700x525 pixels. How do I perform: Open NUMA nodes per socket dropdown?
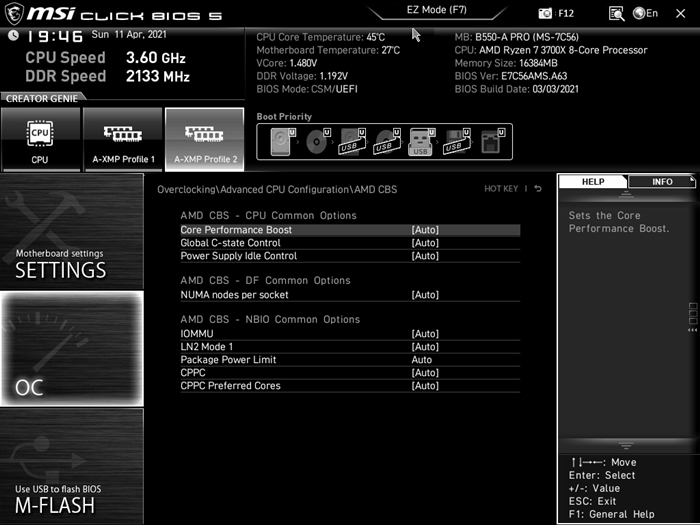(x=425, y=295)
